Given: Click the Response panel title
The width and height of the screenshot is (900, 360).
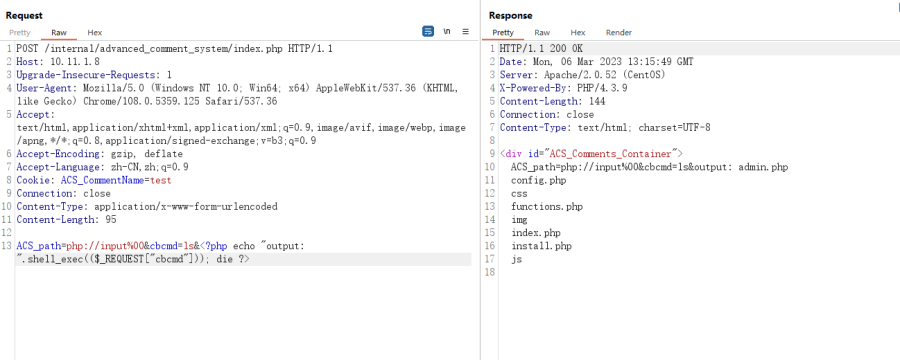Looking at the screenshot, I should (x=510, y=16).
